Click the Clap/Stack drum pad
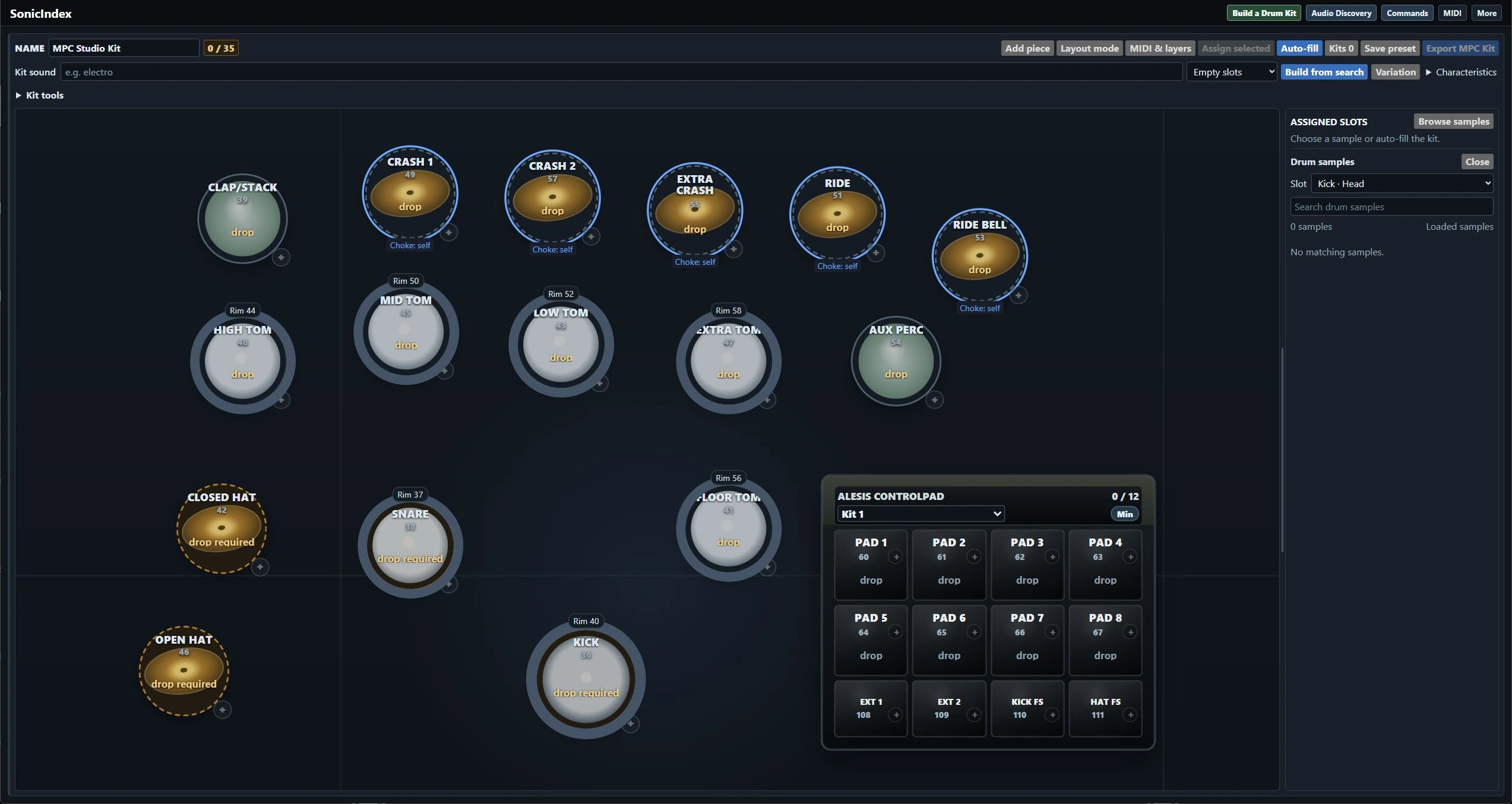The height and width of the screenshot is (804, 1512). [242, 219]
